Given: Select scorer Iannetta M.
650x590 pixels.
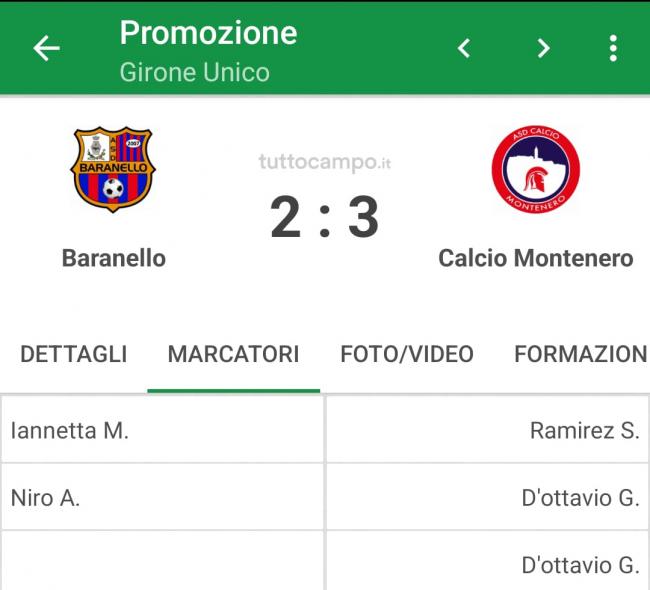Looking at the screenshot, I should (x=70, y=430).
